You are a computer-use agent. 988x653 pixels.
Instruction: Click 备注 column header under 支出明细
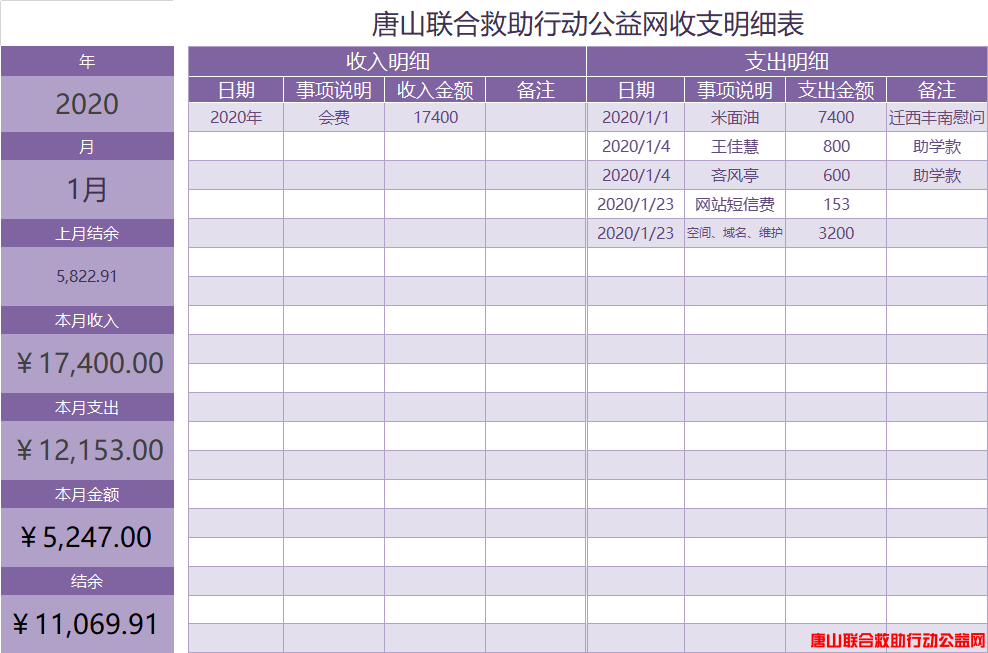[937, 90]
